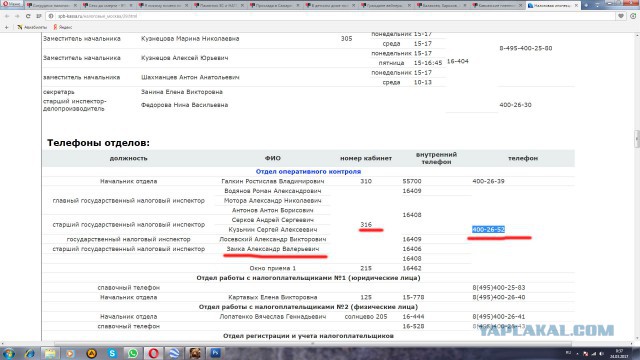Open the Яндекс bookmark
The image size is (640, 360).
click(x=62, y=27)
